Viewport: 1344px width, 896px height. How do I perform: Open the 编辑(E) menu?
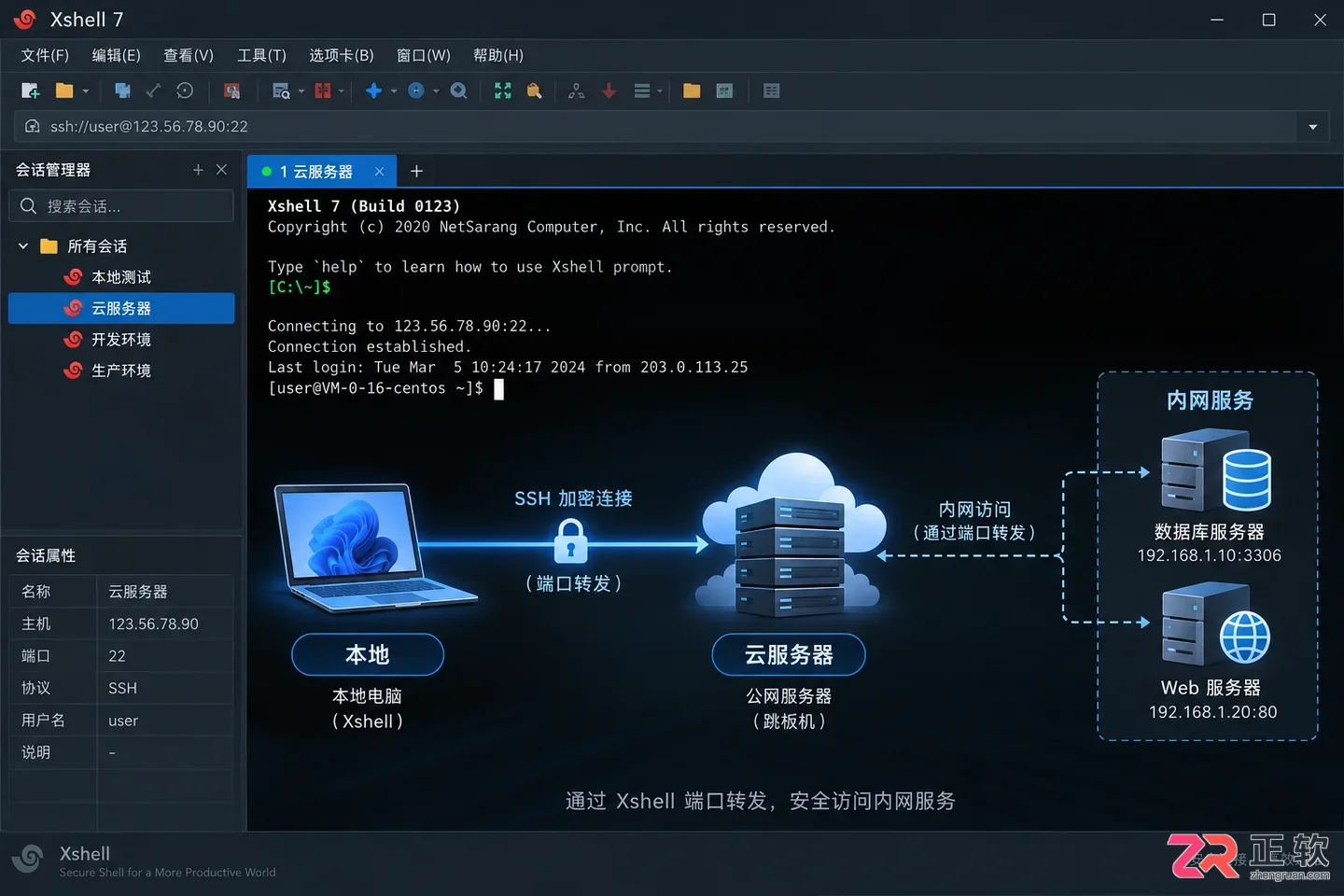pyautogui.click(x=116, y=55)
